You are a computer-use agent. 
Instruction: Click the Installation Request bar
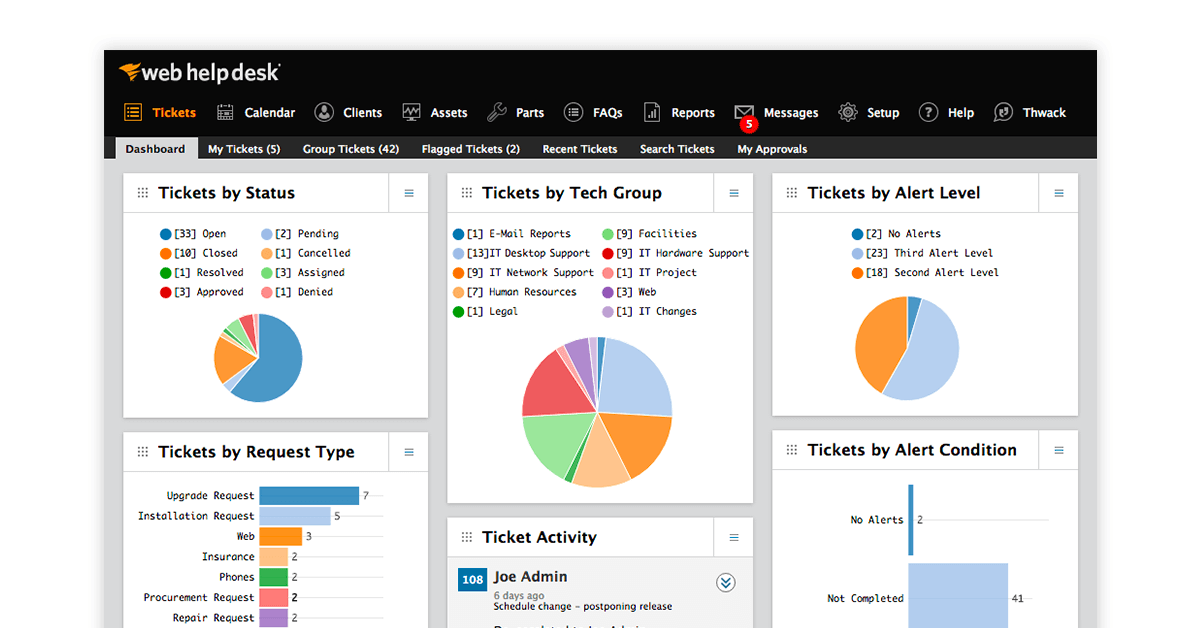click(x=295, y=516)
